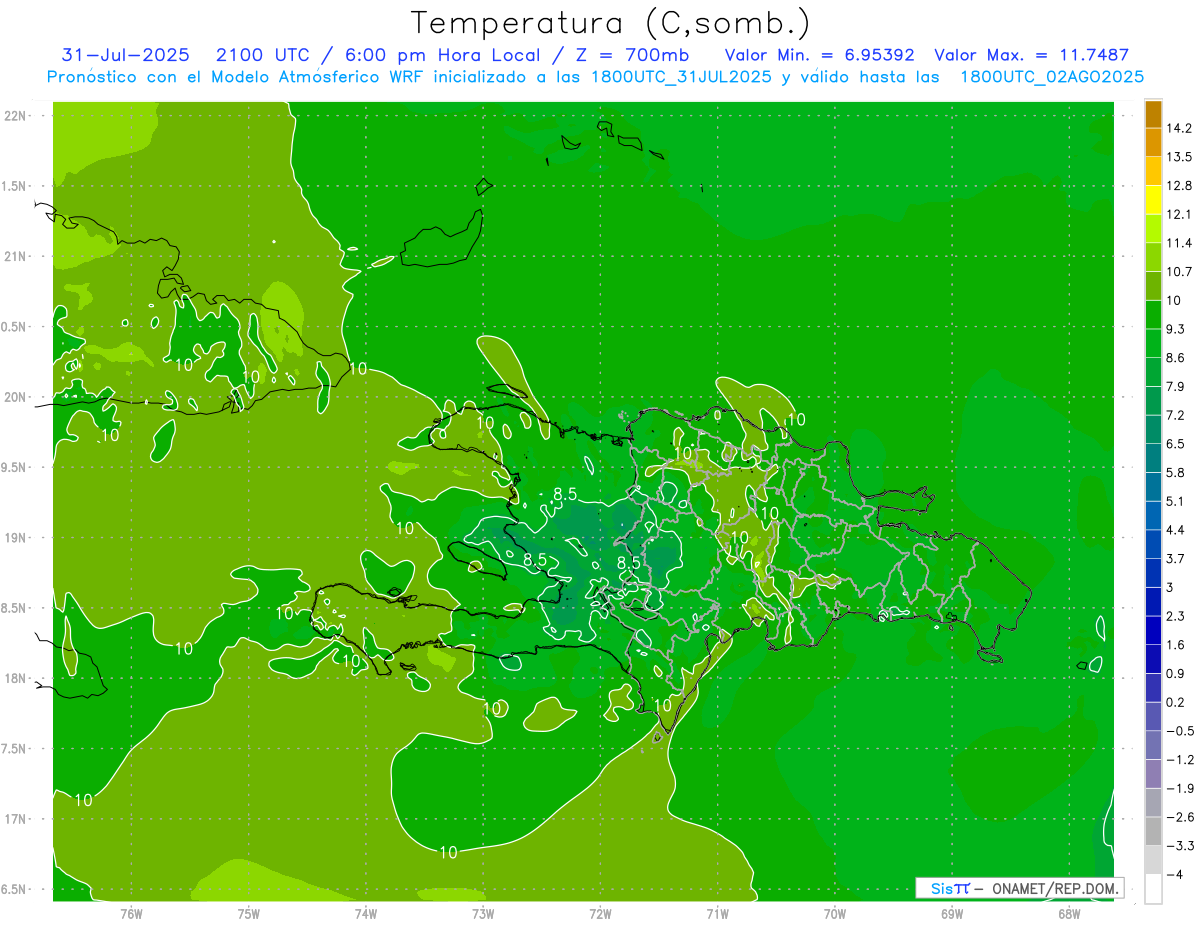Click the legend value 4.4
The height and width of the screenshot is (927, 1200).
point(1176,530)
